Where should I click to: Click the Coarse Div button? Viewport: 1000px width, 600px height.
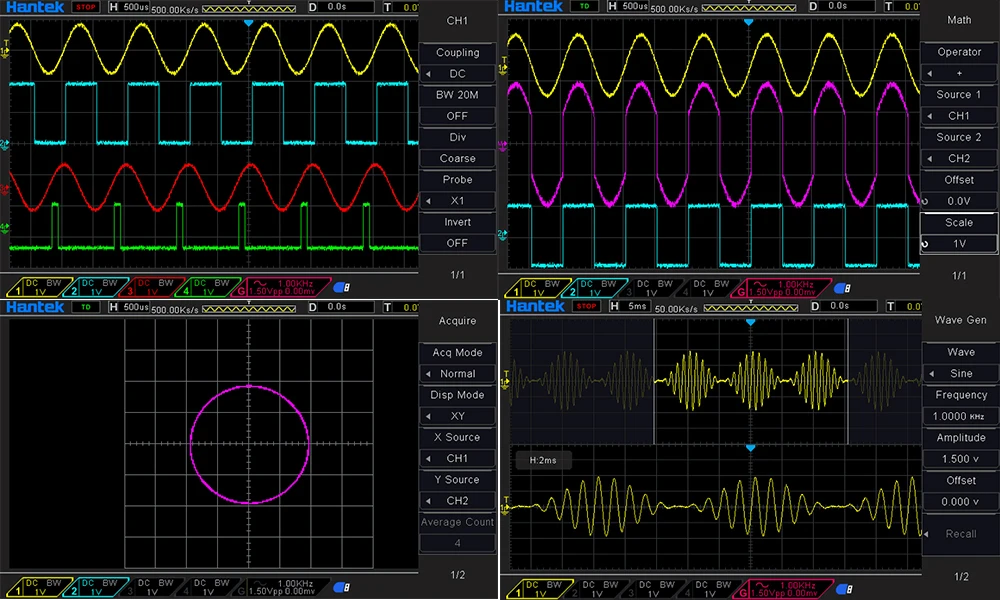tap(457, 158)
